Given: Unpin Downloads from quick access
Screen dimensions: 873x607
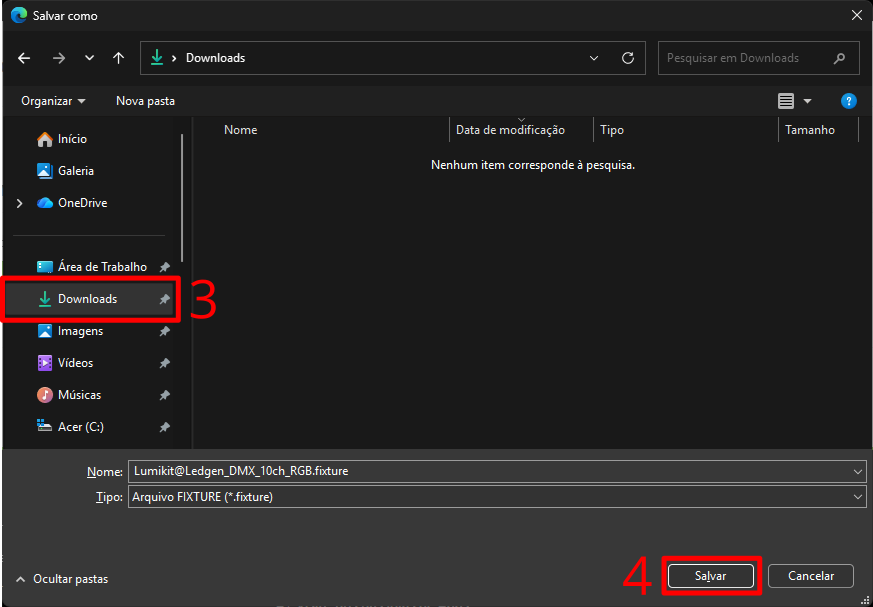Looking at the screenshot, I should [164, 299].
